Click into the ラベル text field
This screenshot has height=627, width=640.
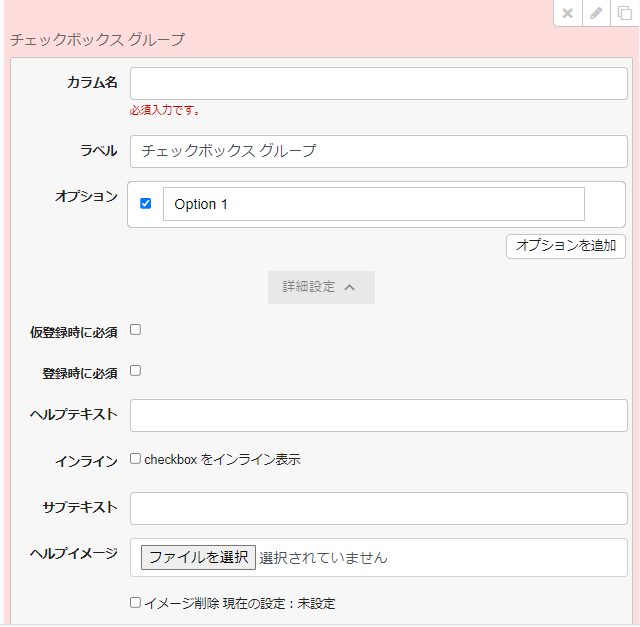pyautogui.click(x=378, y=151)
